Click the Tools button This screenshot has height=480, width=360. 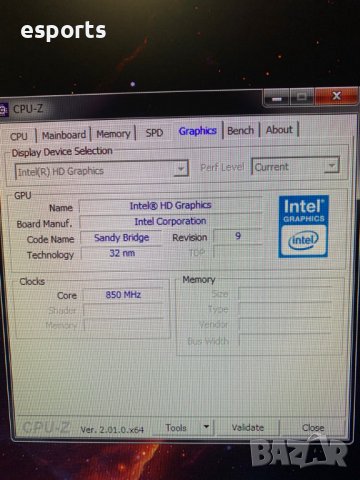click(176, 428)
